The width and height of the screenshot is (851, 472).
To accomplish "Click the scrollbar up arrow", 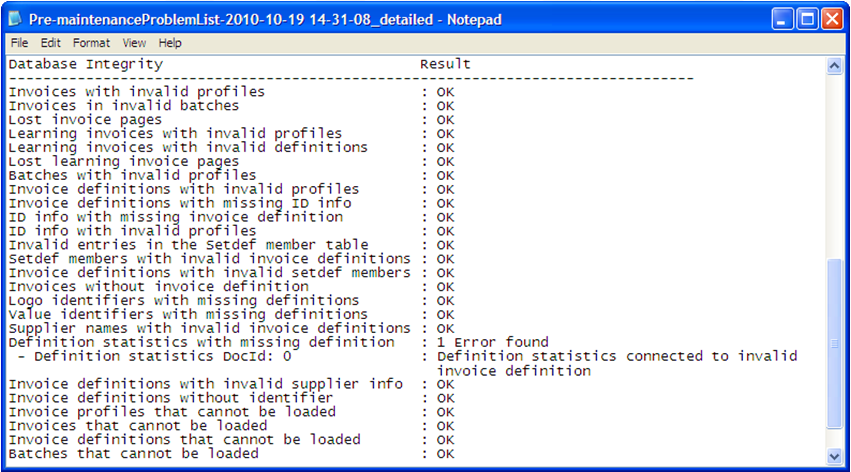I will [834, 65].
